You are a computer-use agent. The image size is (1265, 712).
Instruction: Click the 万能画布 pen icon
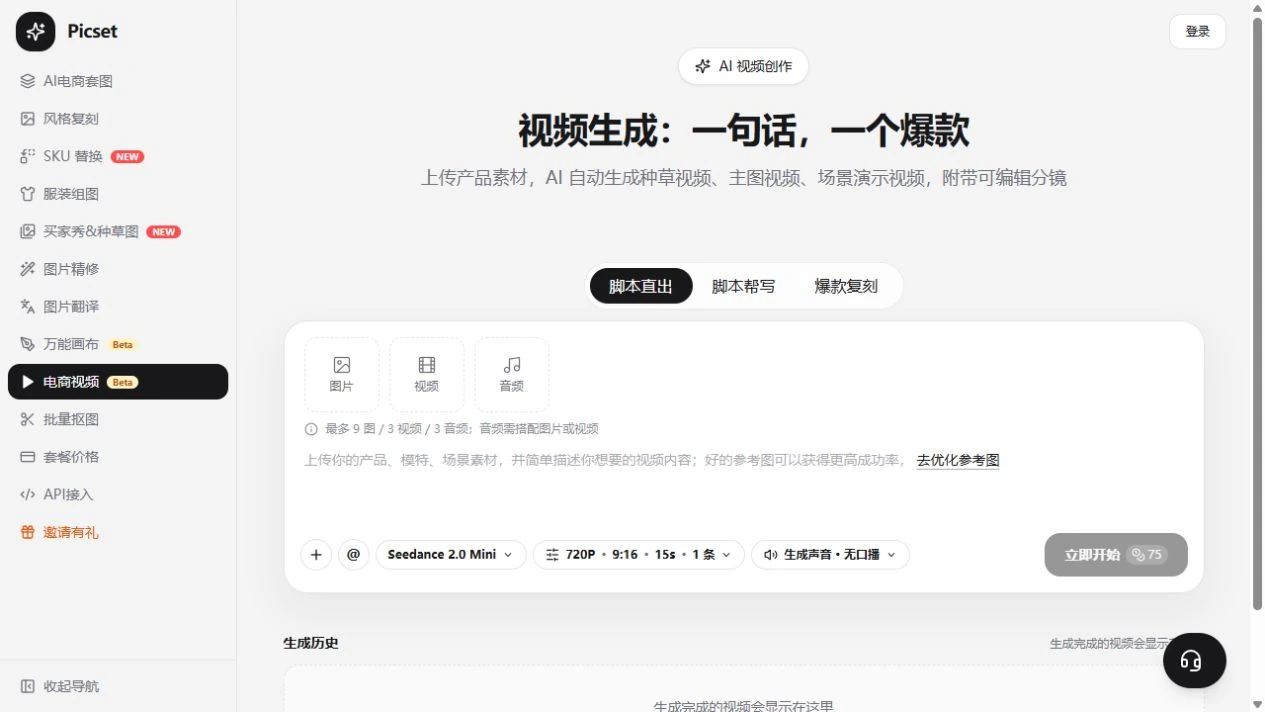pos(27,344)
